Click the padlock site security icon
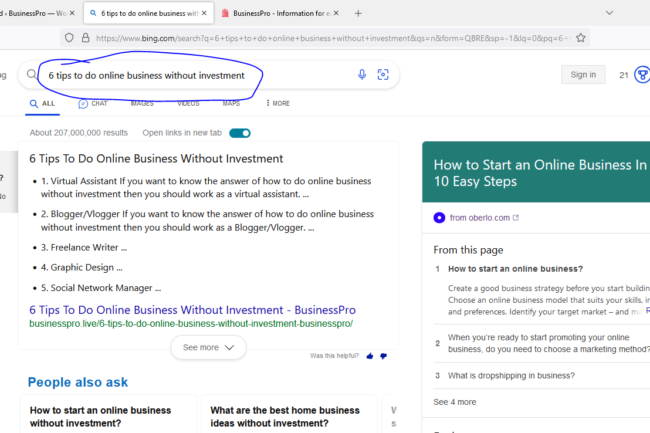Screen dimensions: 650x433 tap(85, 38)
